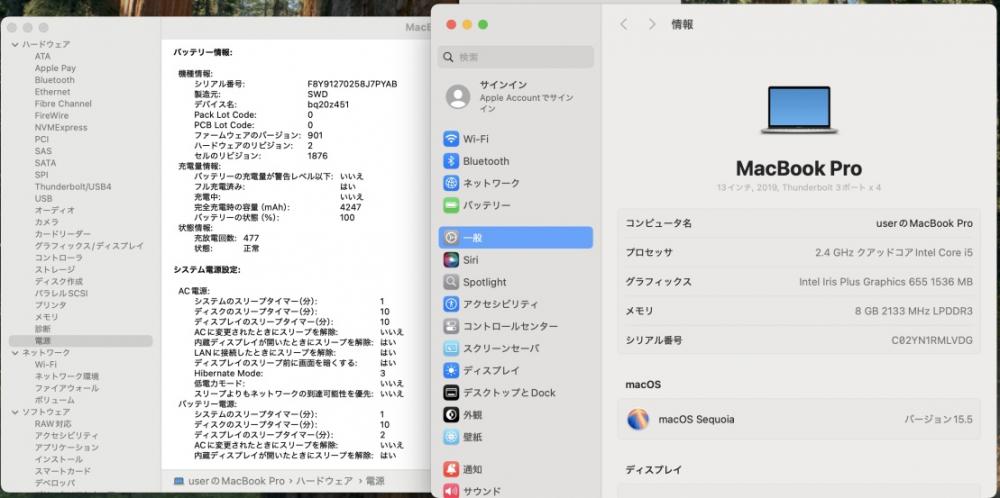Select the 一般 item in sidebar
Image resolution: width=1000 pixels, height=498 pixels.
tap(515, 238)
